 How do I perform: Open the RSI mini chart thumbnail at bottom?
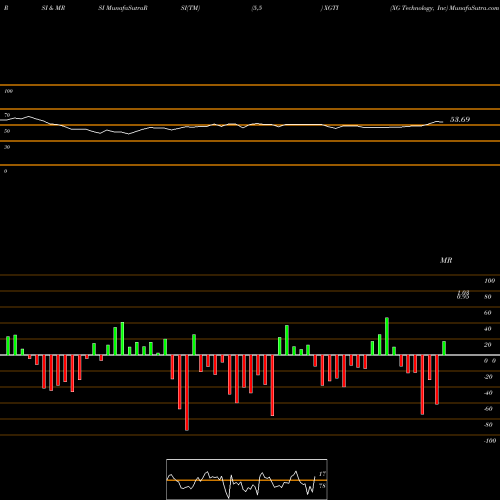pos(247,479)
